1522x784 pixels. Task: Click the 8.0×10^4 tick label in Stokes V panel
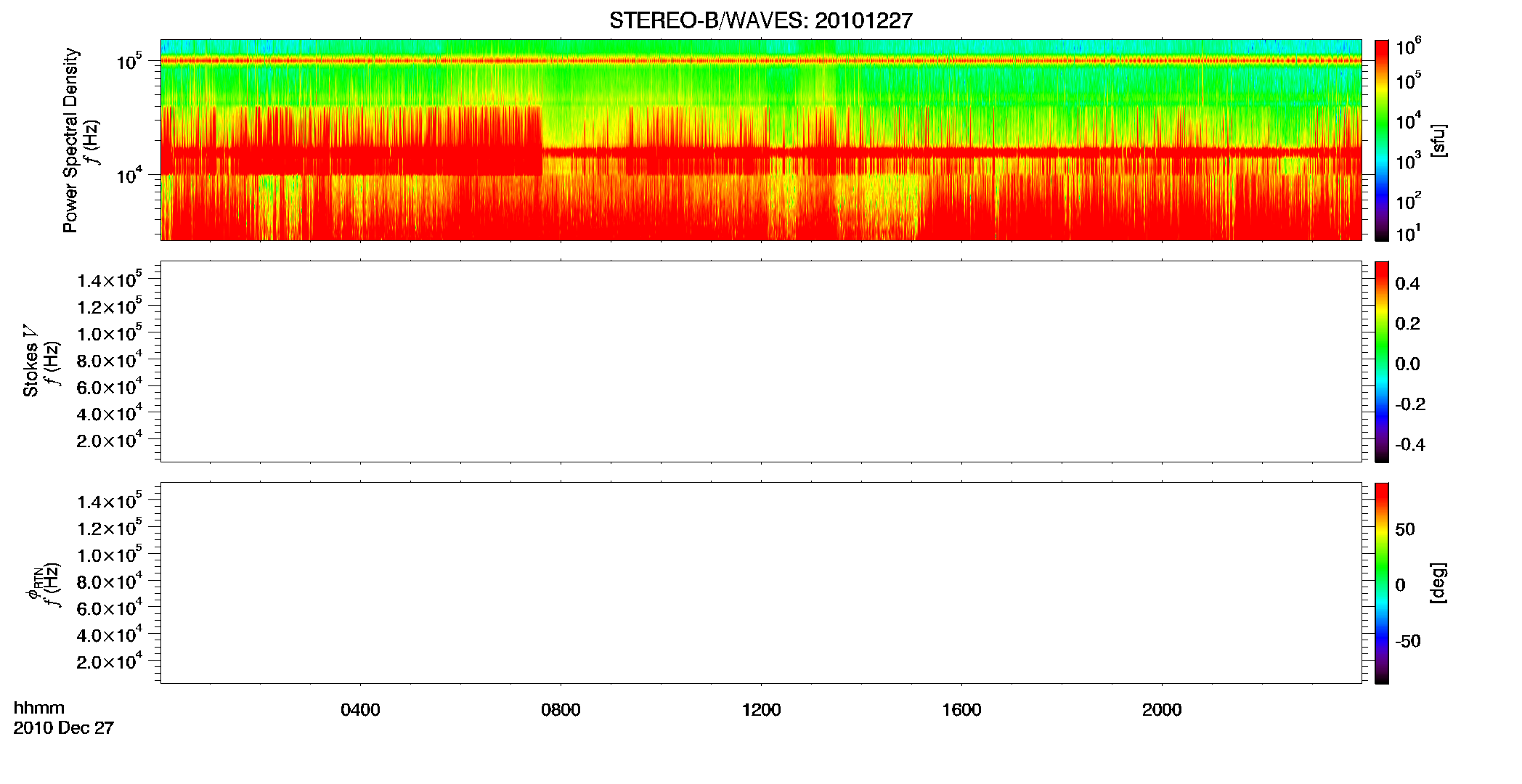click(x=110, y=359)
